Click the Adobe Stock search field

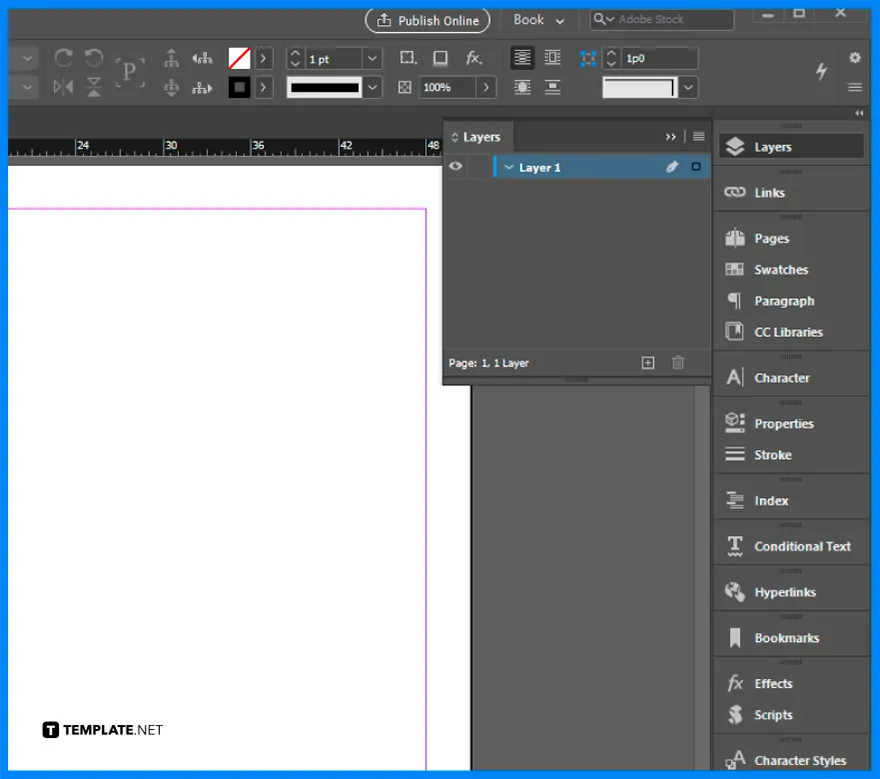tap(660, 18)
